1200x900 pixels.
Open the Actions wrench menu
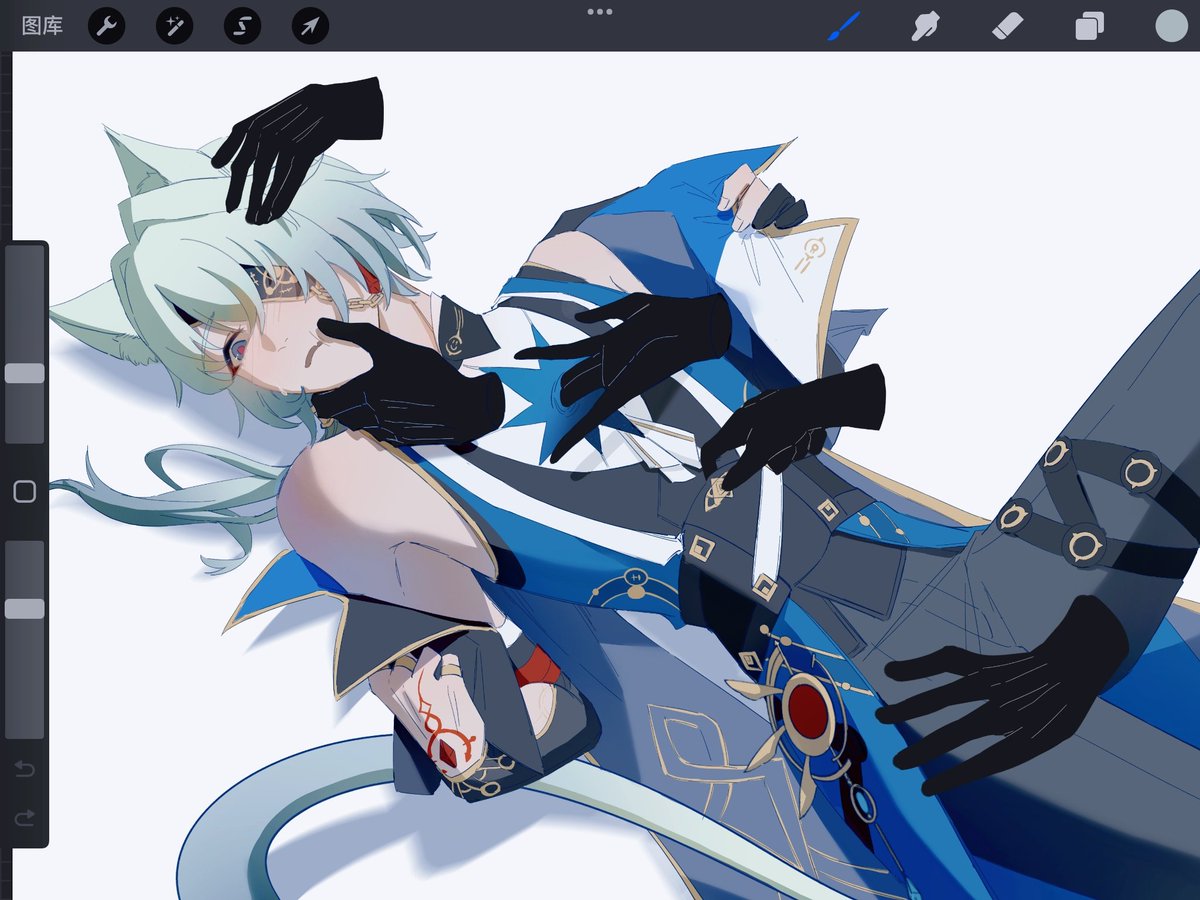108,26
